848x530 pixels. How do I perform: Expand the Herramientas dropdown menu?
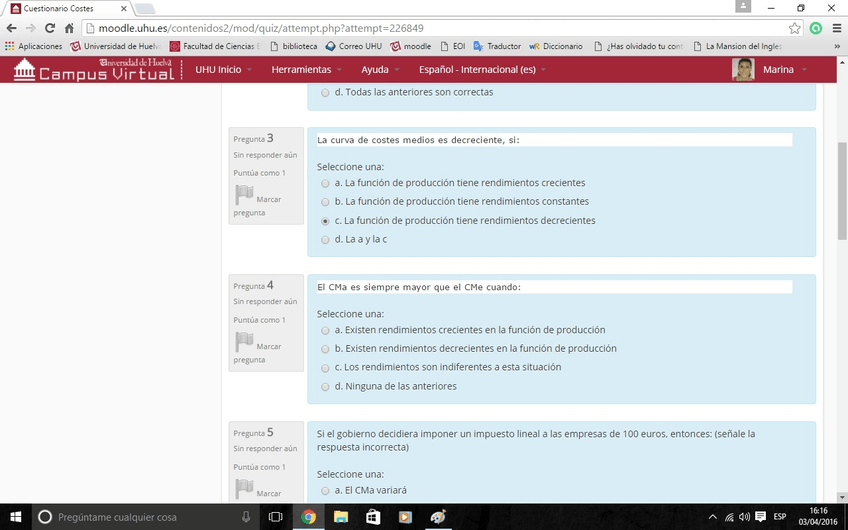pyautogui.click(x=306, y=69)
